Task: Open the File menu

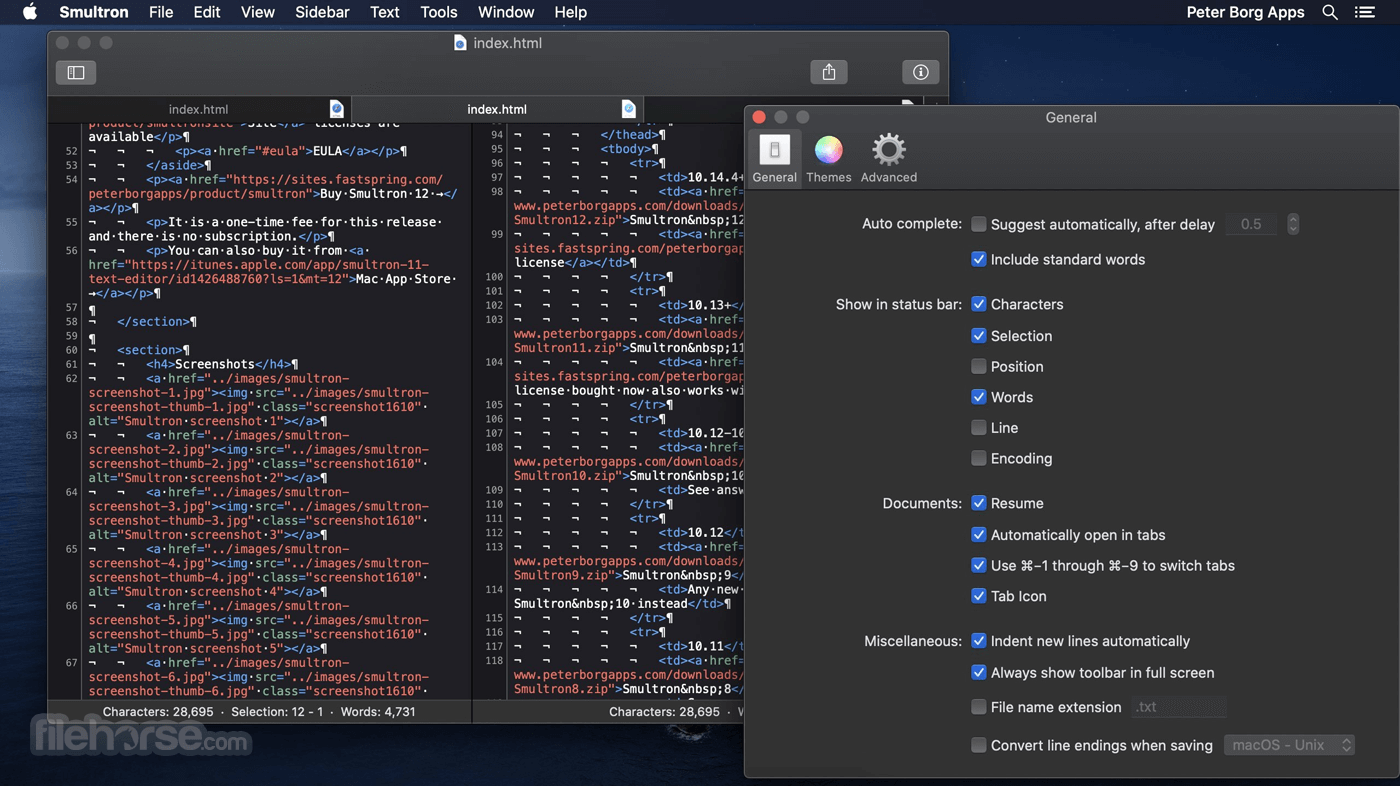Action: [x=161, y=12]
